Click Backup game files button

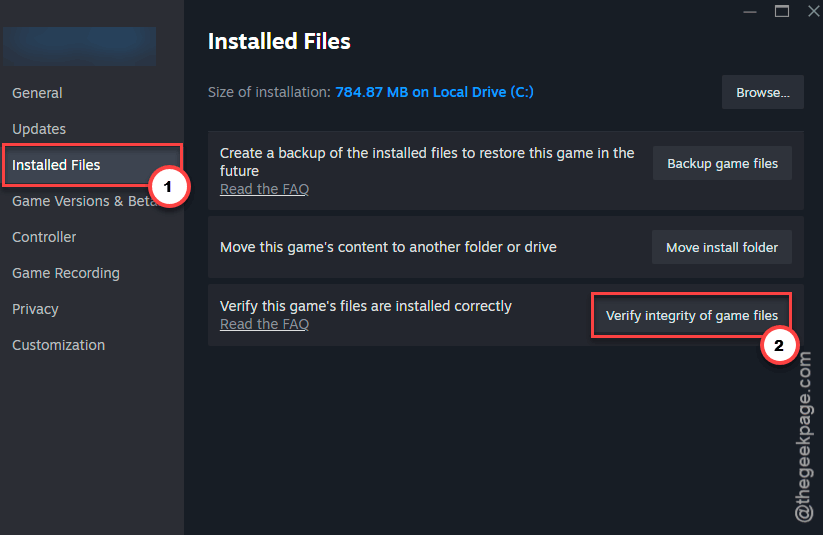click(722, 163)
